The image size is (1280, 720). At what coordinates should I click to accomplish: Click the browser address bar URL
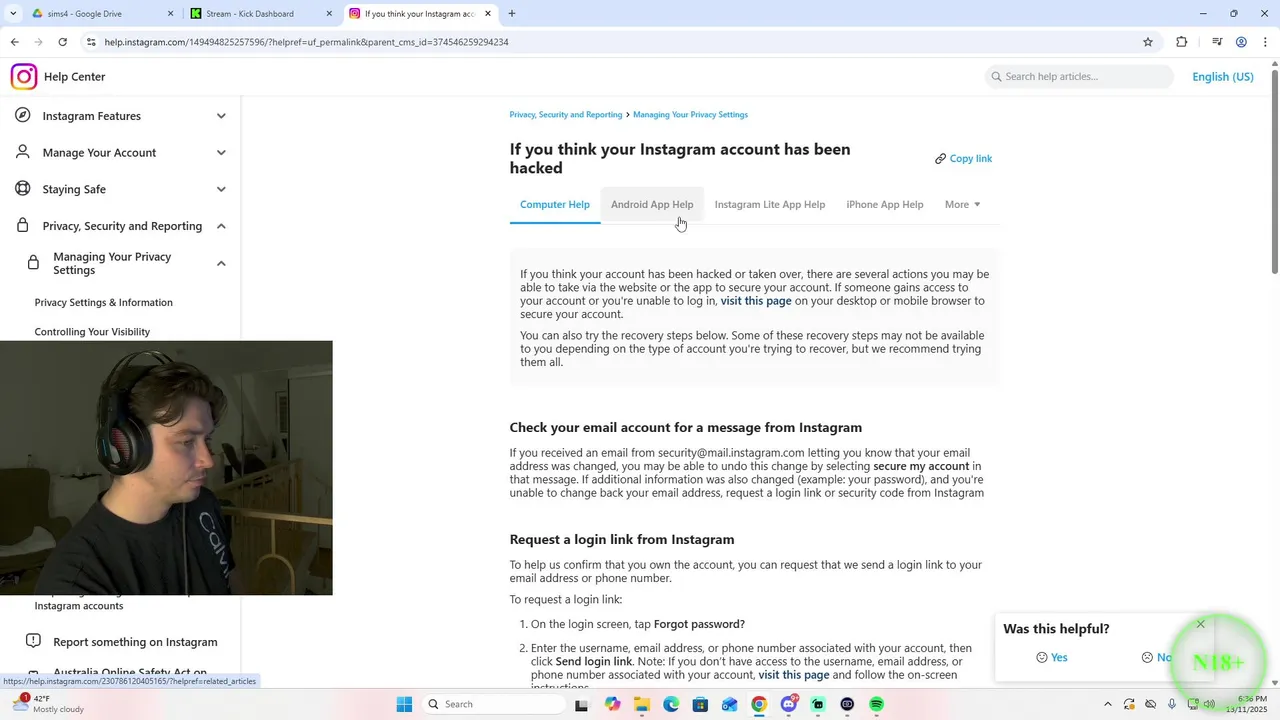[307, 42]
